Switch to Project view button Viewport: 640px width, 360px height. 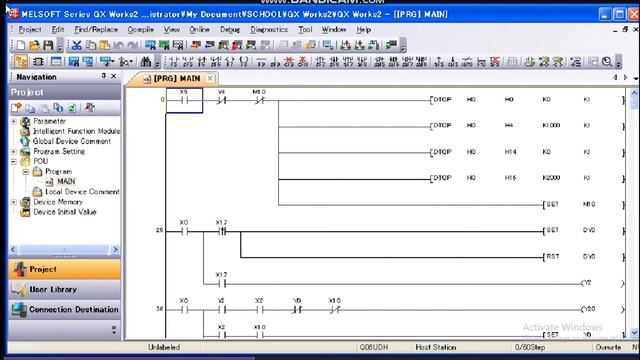[x=64, y=269]
